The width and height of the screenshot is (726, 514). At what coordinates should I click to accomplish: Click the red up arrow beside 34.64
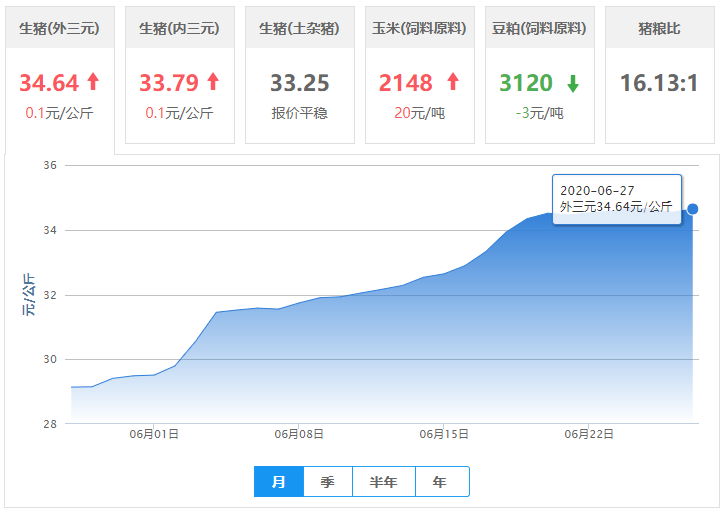[93, 82]
